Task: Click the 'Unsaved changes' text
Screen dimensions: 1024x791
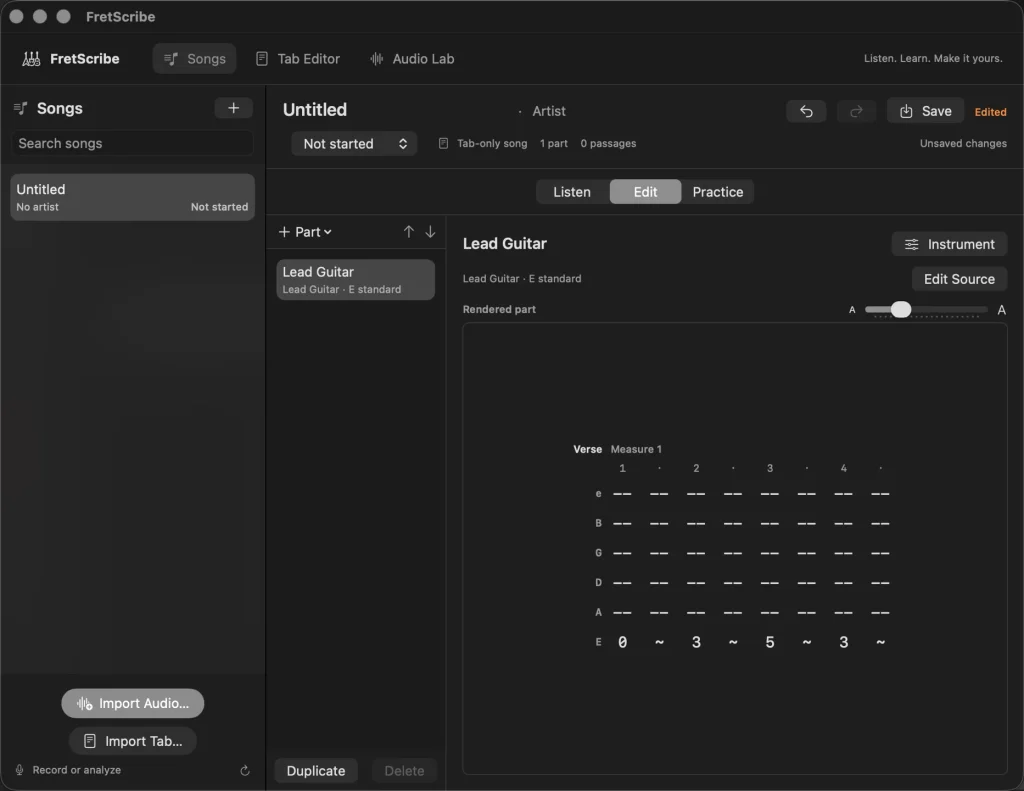Action: click(963, 144)
